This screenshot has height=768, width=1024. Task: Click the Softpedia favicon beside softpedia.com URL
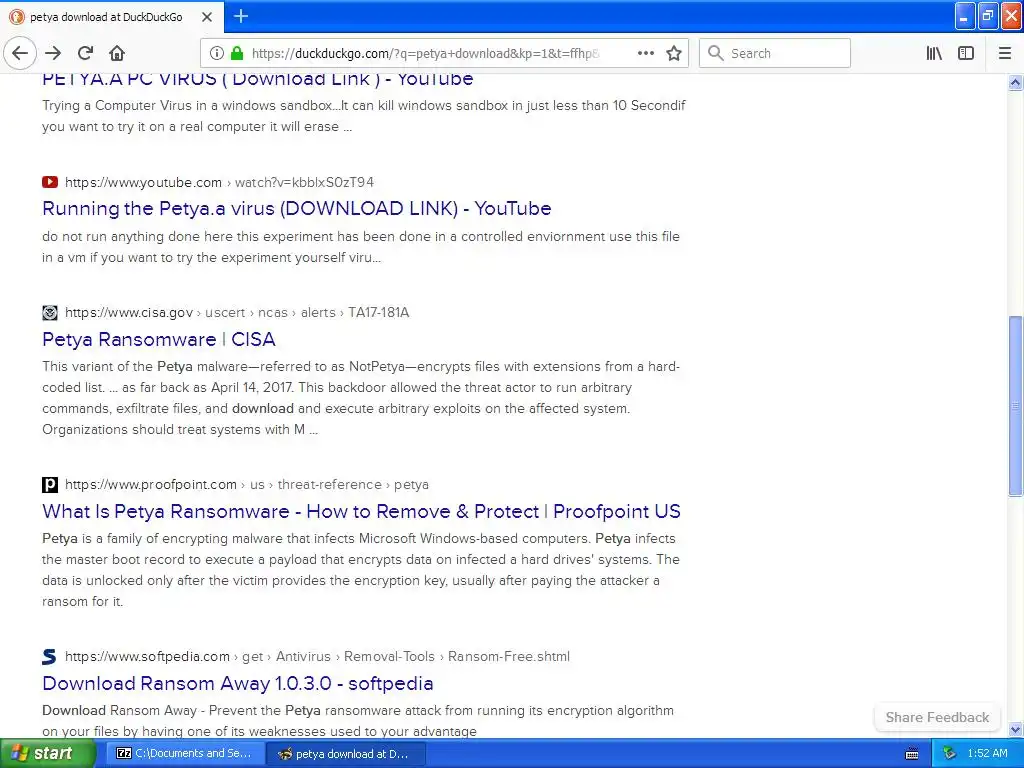coord(50,656)
